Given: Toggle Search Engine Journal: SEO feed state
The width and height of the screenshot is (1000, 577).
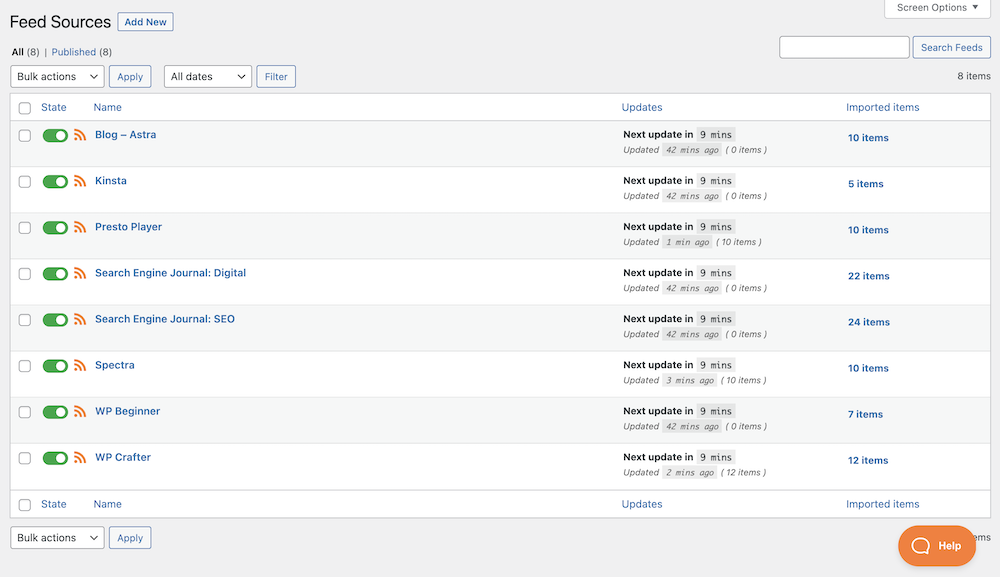Looking at the screenshot, I should [x=55, y=320].
